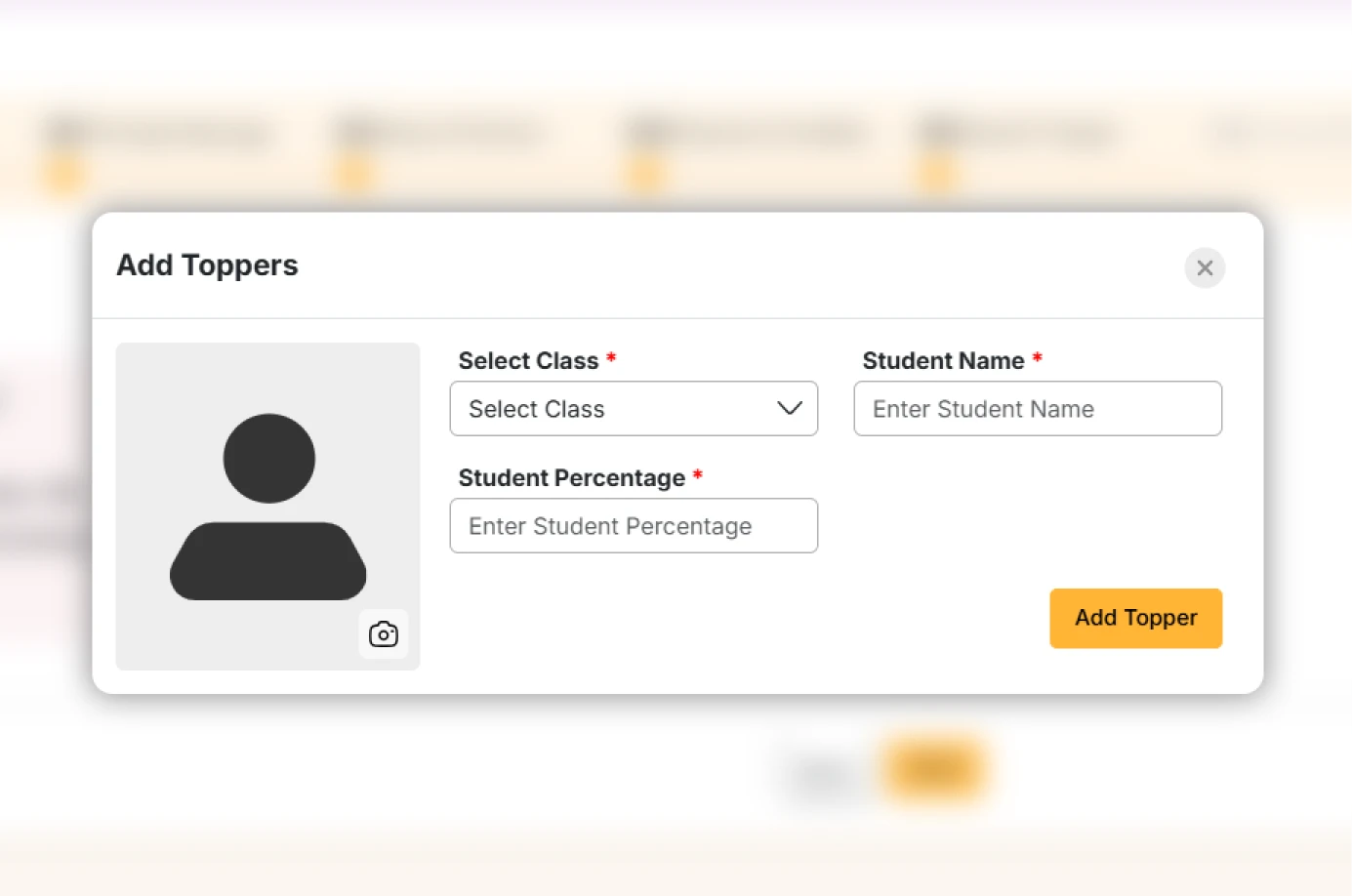The image size is (1352, 896).
Task: Click the shoulders shape of avatar silhouette
Action: pyautogui.click(x=268, y=561)
